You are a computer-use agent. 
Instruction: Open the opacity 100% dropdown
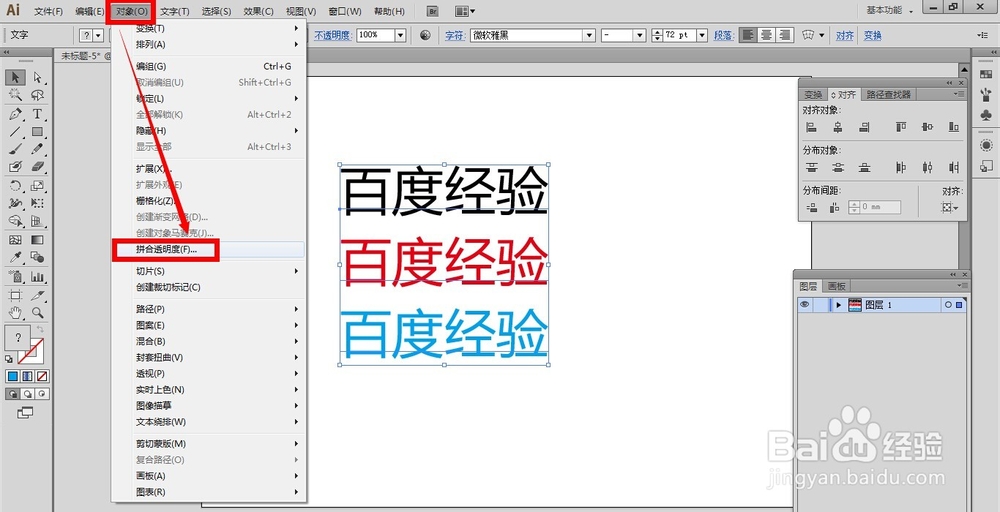(x=401, y=35)
